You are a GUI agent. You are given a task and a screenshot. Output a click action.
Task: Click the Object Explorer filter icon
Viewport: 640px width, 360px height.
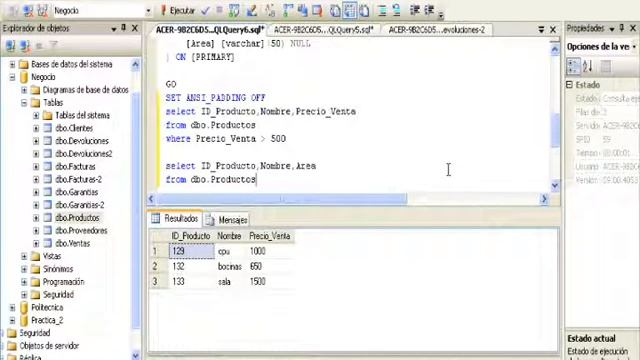click(x=53, y=45)
